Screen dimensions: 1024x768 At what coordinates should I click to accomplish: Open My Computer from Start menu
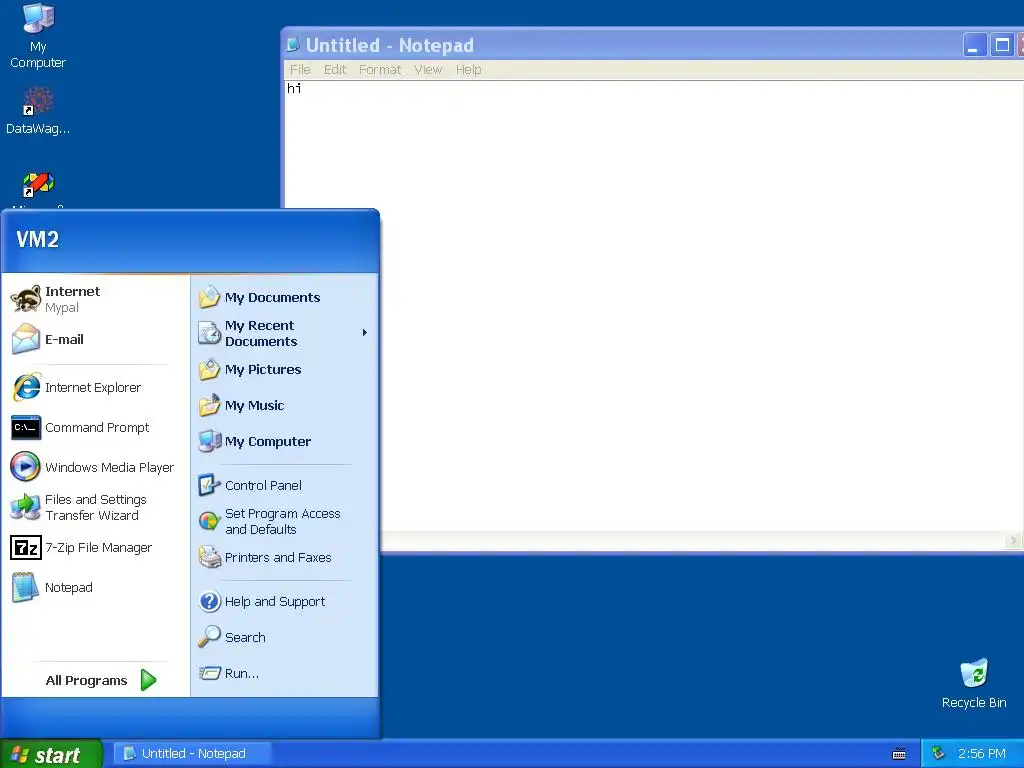click(284, 441)
